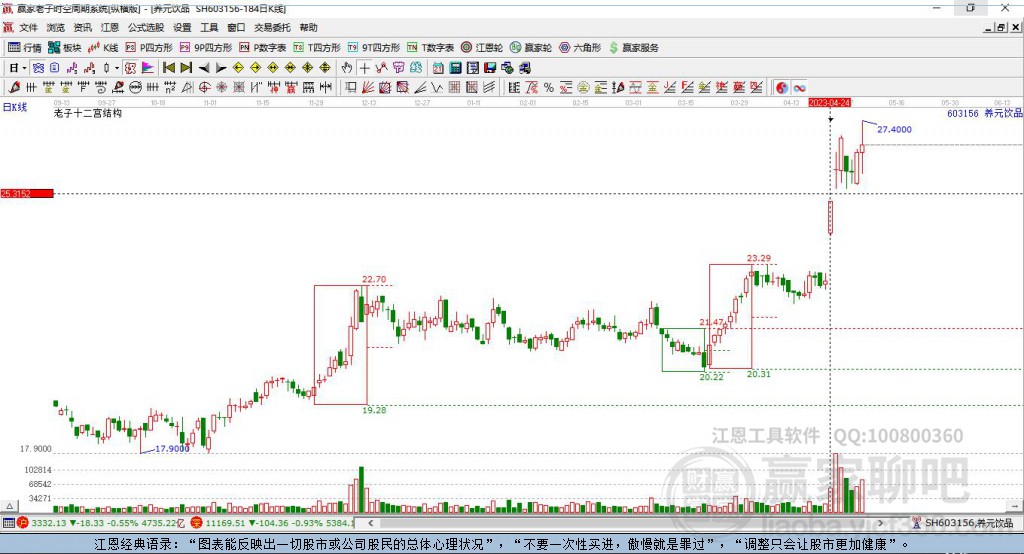Click the Shenzhen index 11169.51 status entry
1024x554 pixels.
(x=272, y=523)
